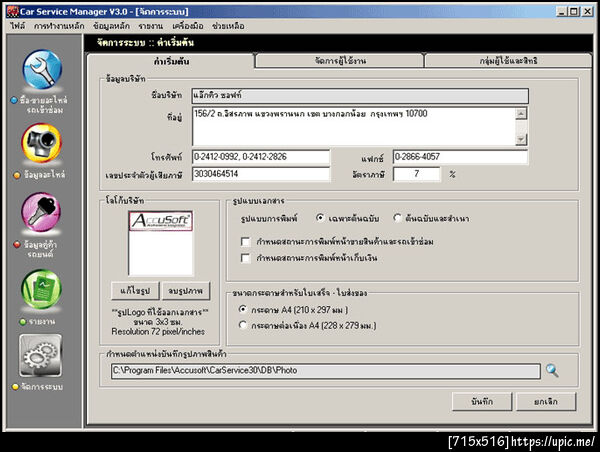Open the yellow spare parts data icon
The image size is (600, 452).
tap(42, 143)
